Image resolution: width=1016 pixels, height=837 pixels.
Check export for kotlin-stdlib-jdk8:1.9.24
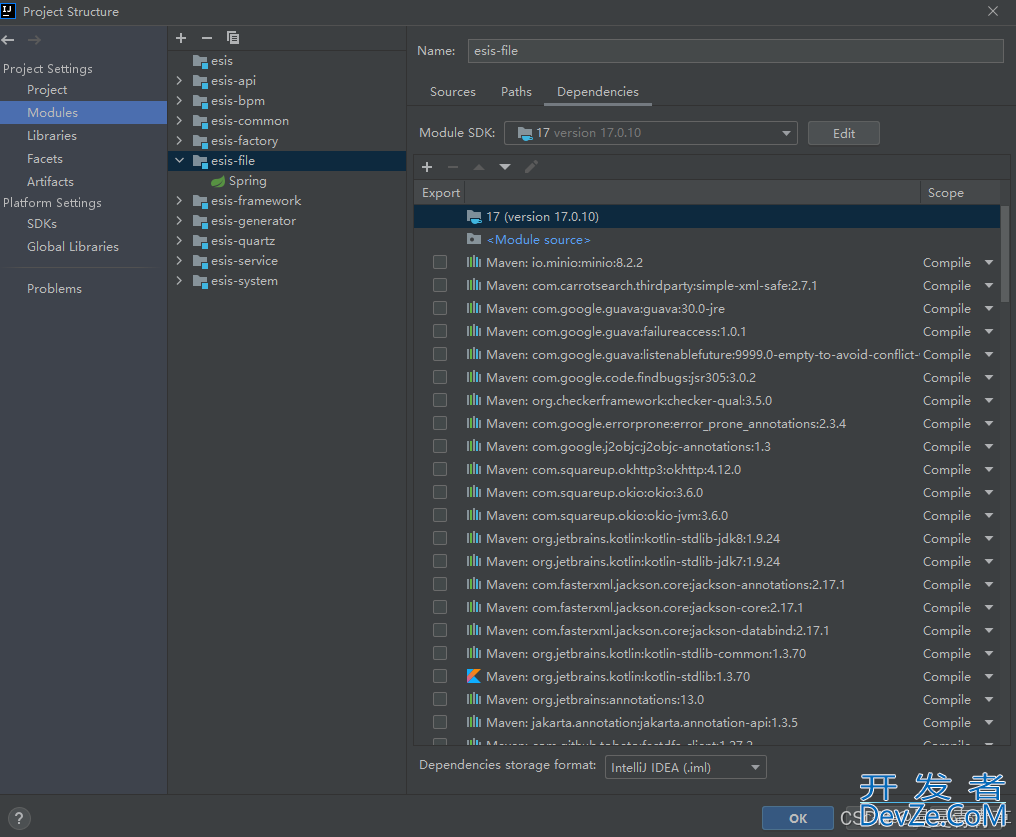pyautogui.click(x=440, y=538)
